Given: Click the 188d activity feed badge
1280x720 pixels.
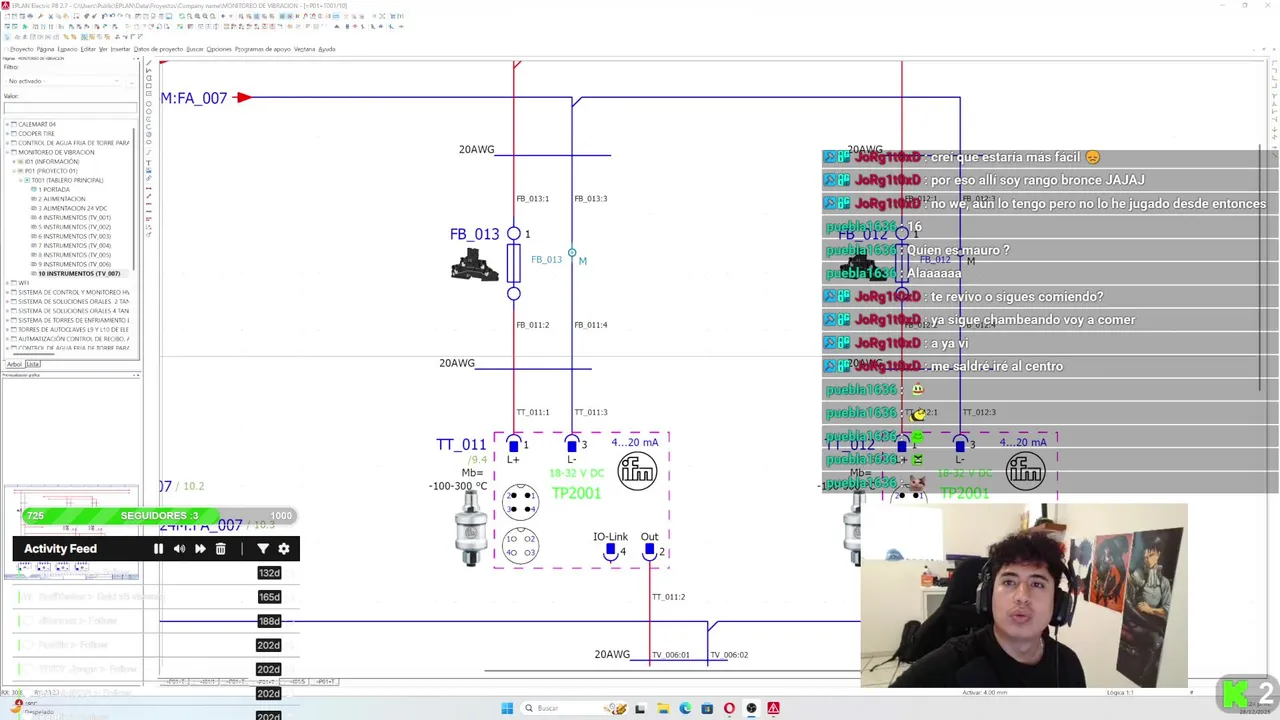Looking at the screenshot, I should tap(269, 621).
